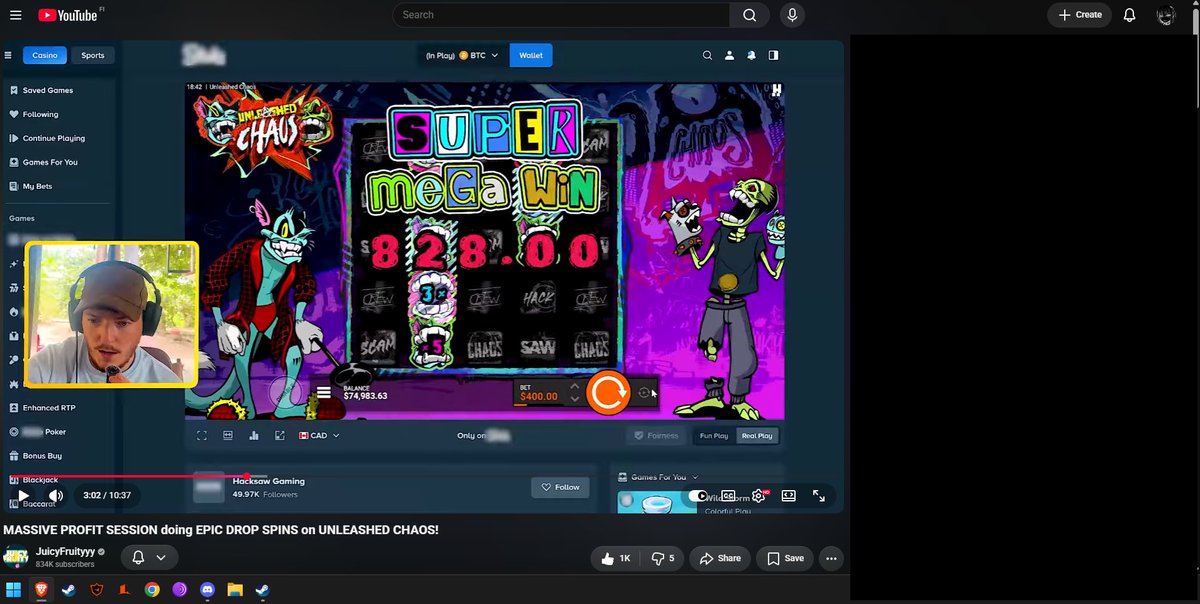Image resolution: width=1200 pixels, height=604 pixels.
Task: Open the slot game hamburger menu
Action: point(324,393)
